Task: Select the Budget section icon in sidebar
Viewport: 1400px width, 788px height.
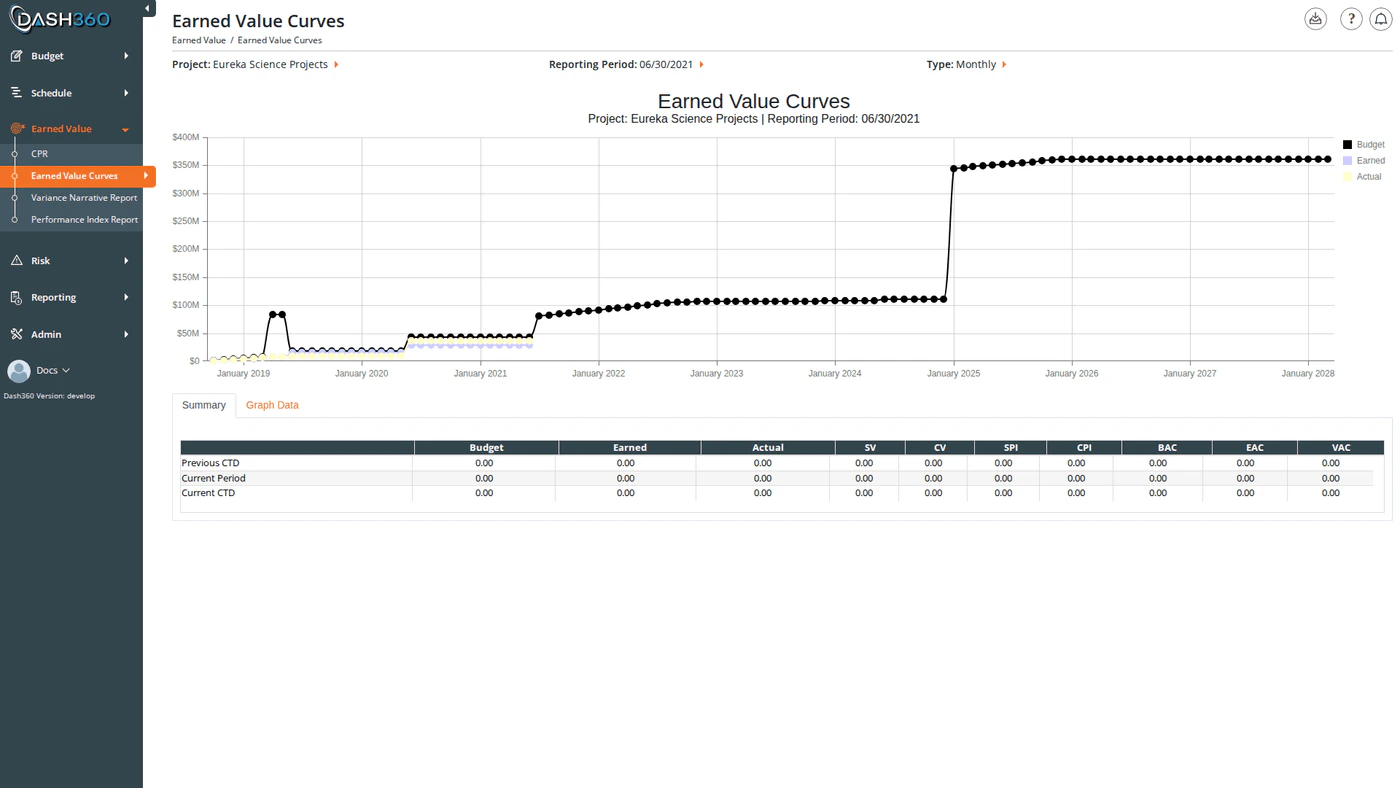Action: pyautogui.click(x=15, y=55)
